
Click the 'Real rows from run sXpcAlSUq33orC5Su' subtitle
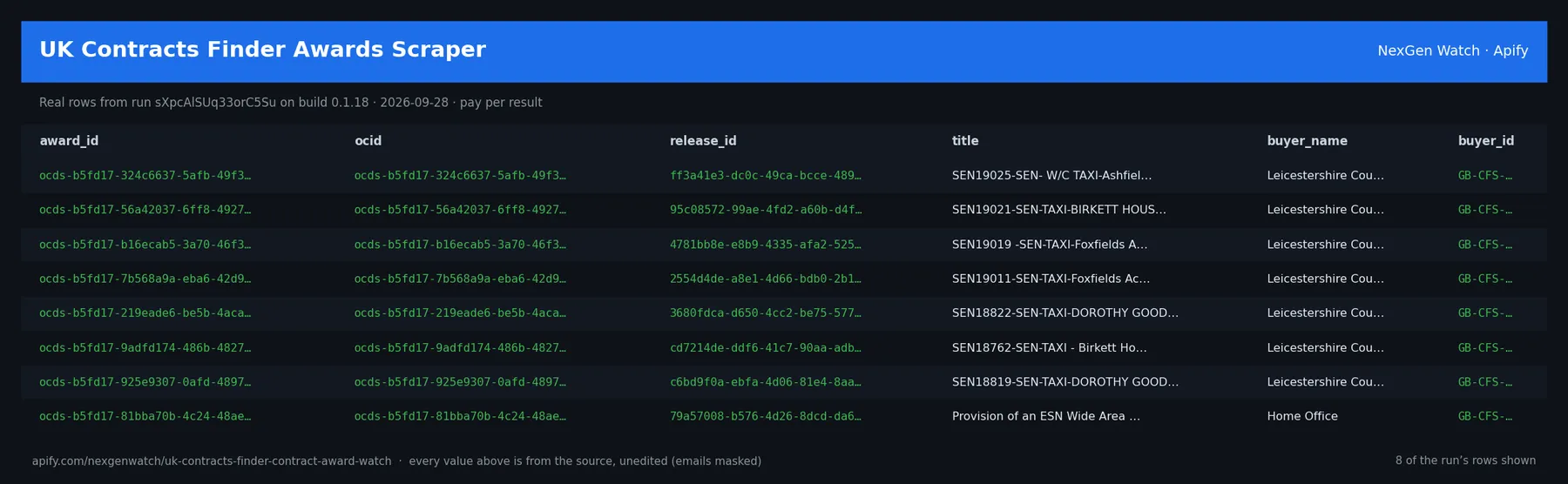click(x=290, y=103)
